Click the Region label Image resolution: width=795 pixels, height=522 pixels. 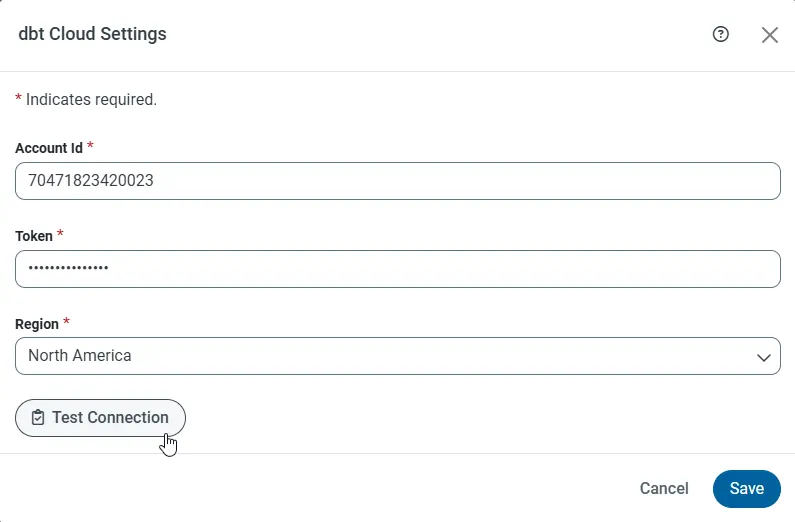(37, 324)
